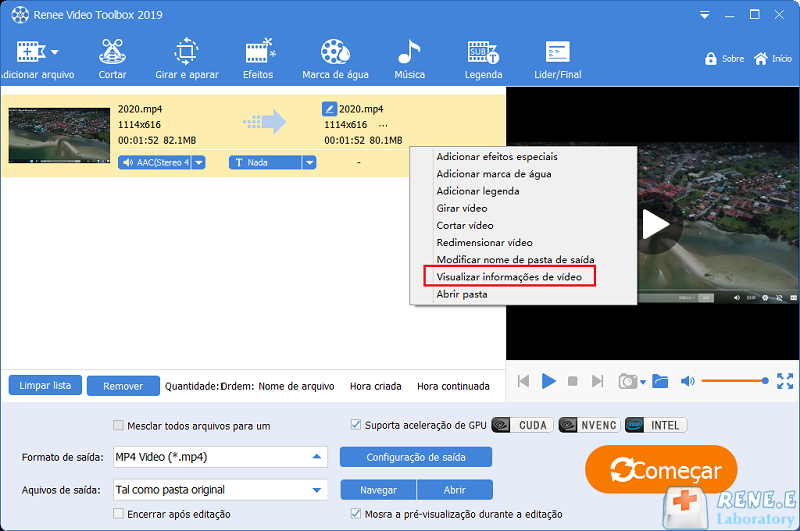Click the Renee Video Toolbox film reel logo
Screen dimensions: 800x531
[20, 15]
